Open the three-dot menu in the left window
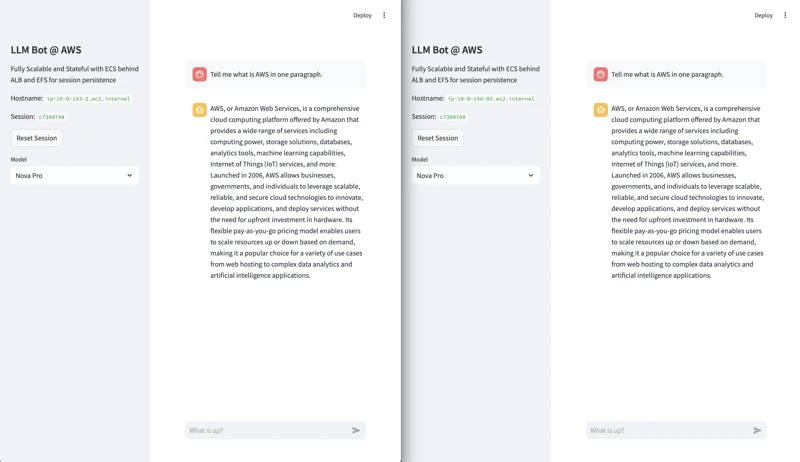This screenshot has width=800, height=462. pyautogui.click(x=384, y=15)
